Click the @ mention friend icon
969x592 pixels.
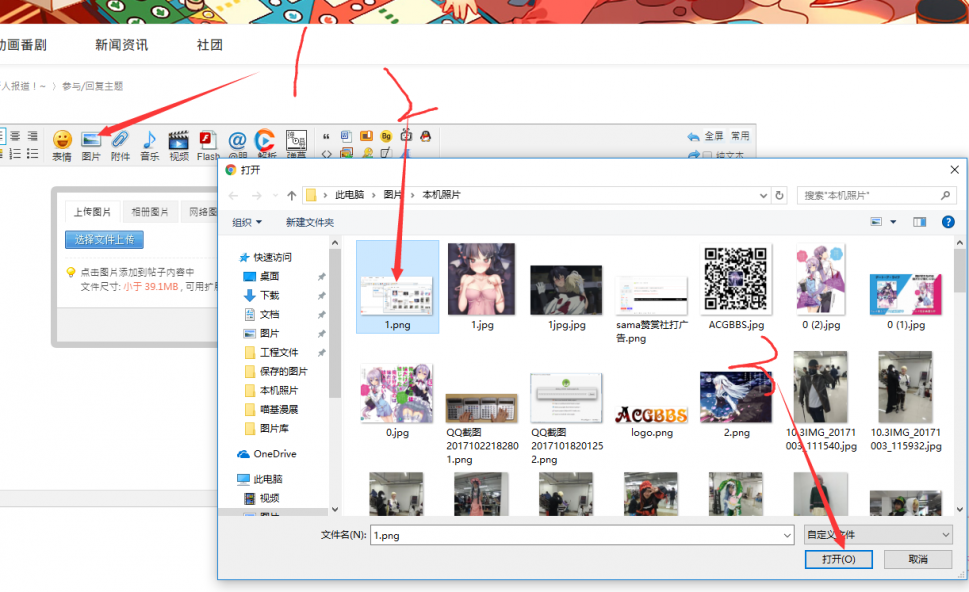[x=237, y=140]
